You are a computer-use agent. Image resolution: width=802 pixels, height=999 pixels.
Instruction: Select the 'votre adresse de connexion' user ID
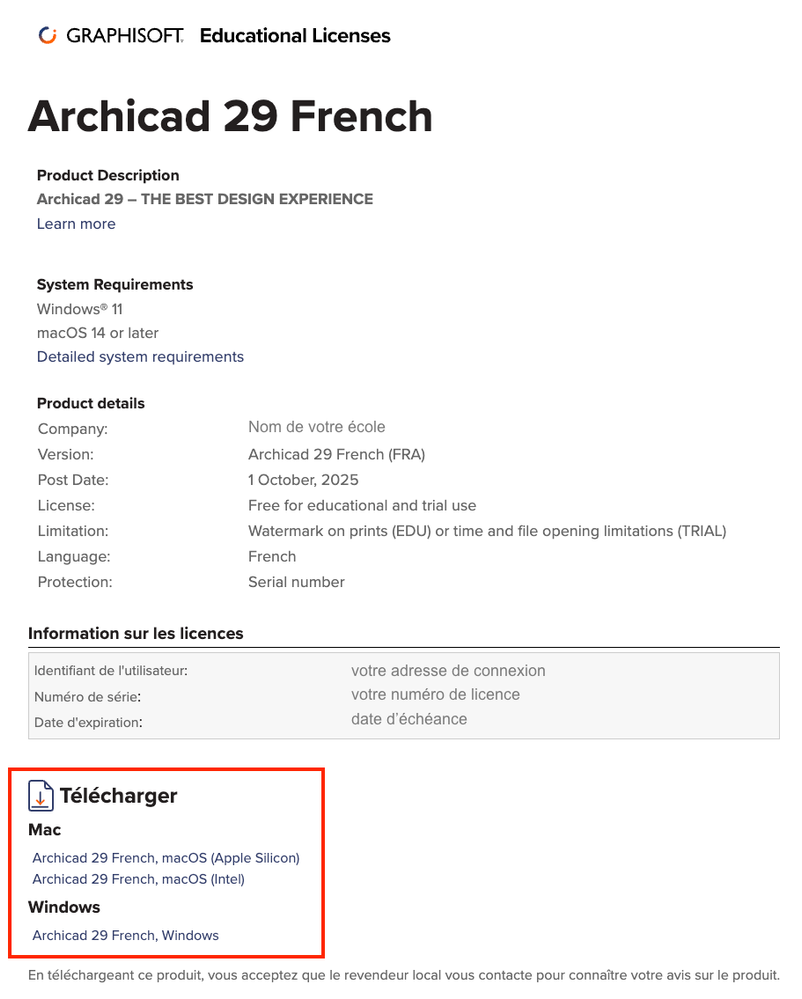[448, 670]
